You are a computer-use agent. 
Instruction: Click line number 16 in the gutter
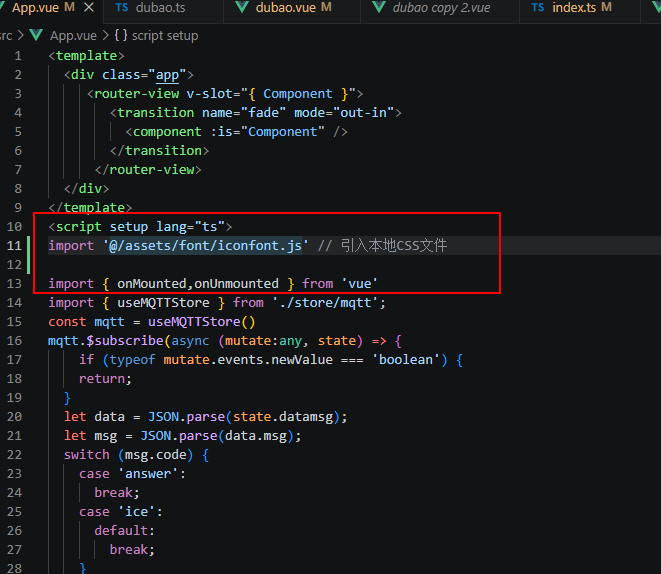[x=14, y=341]
